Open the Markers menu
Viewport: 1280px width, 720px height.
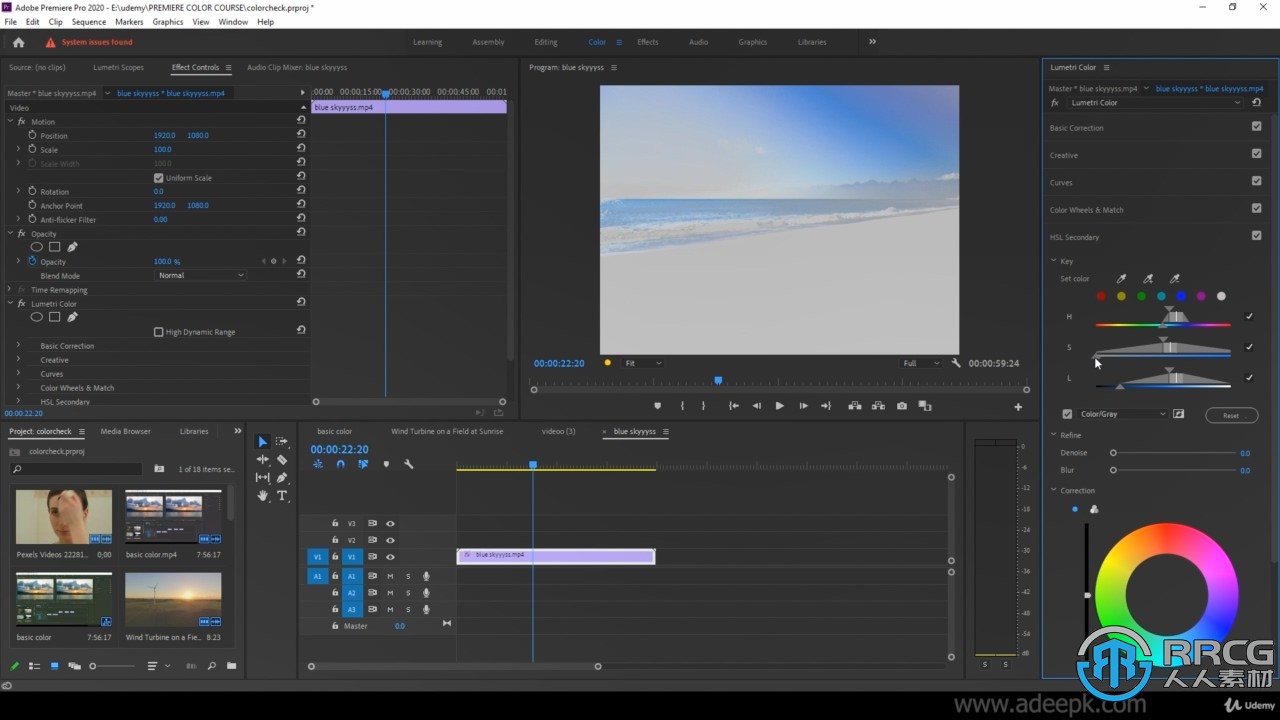[129, 21]
